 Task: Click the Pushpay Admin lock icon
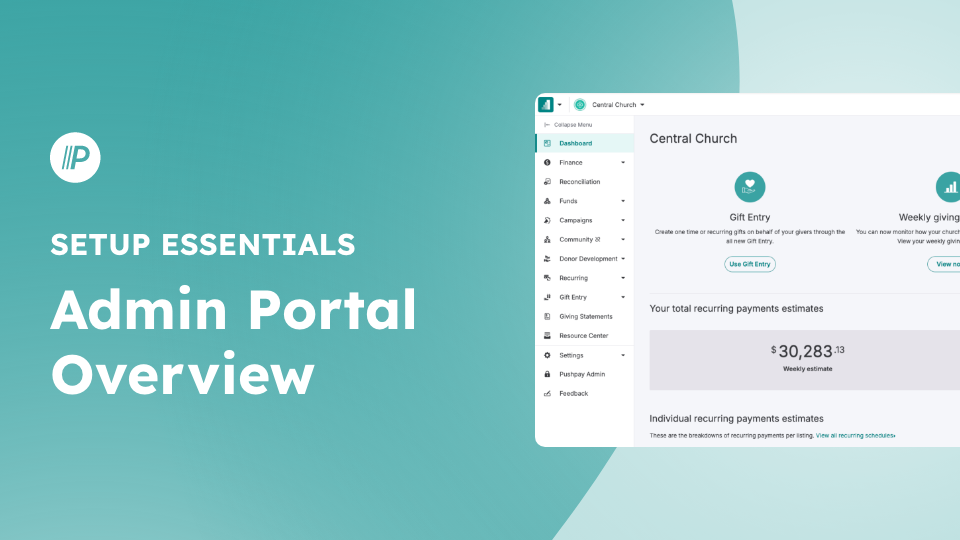pos(547,374)
